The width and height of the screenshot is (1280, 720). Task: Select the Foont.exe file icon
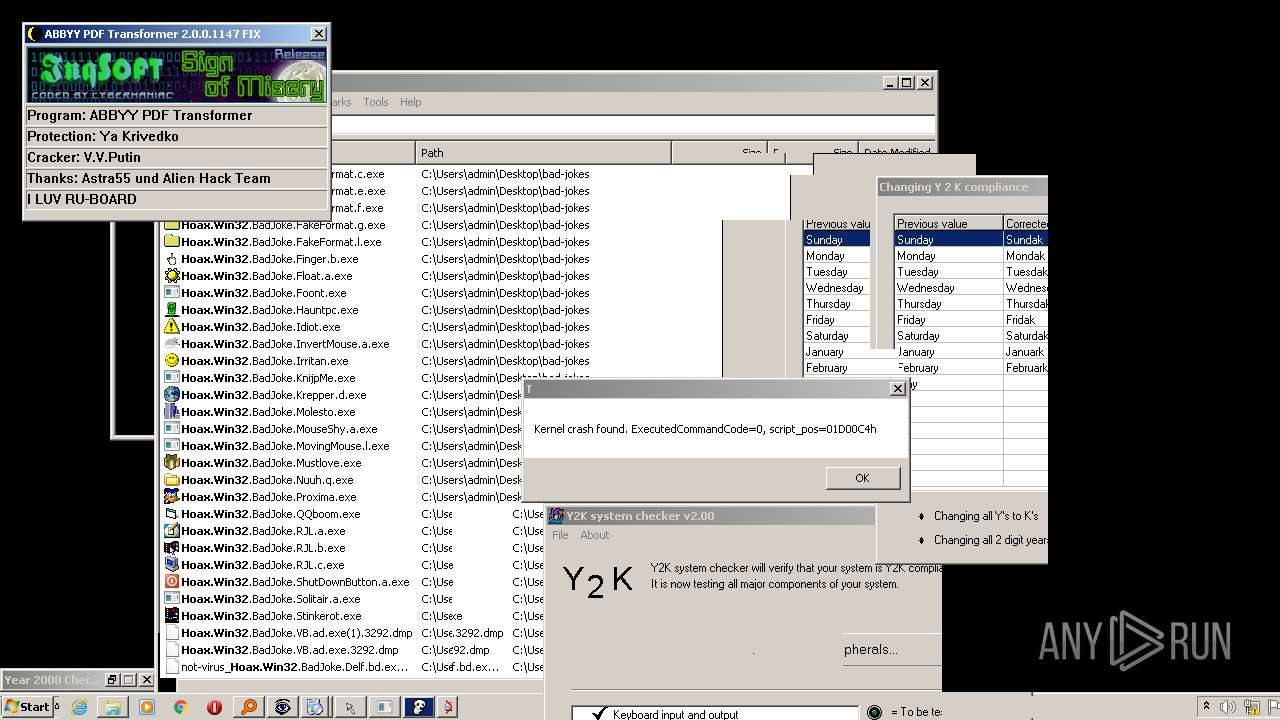(x=172, y=293)
